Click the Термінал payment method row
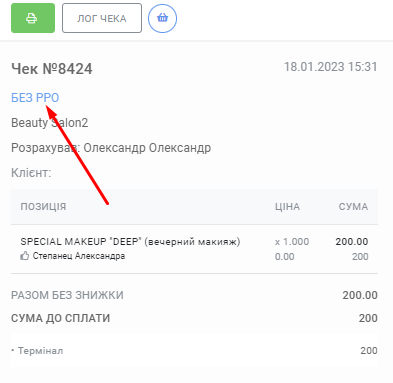393x383 pixels. tap(194, 351)
